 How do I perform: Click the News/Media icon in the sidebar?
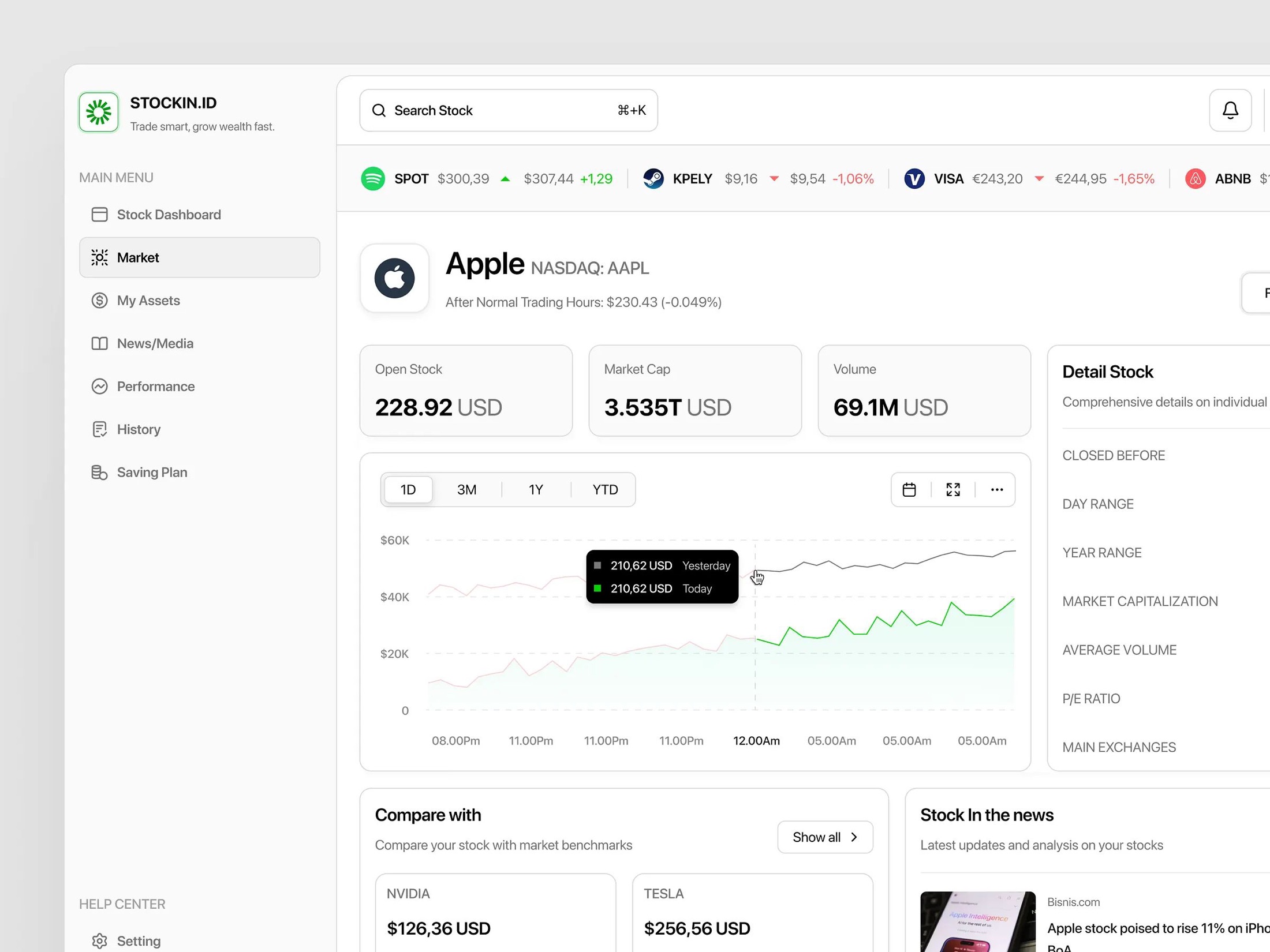pos(99,343)
